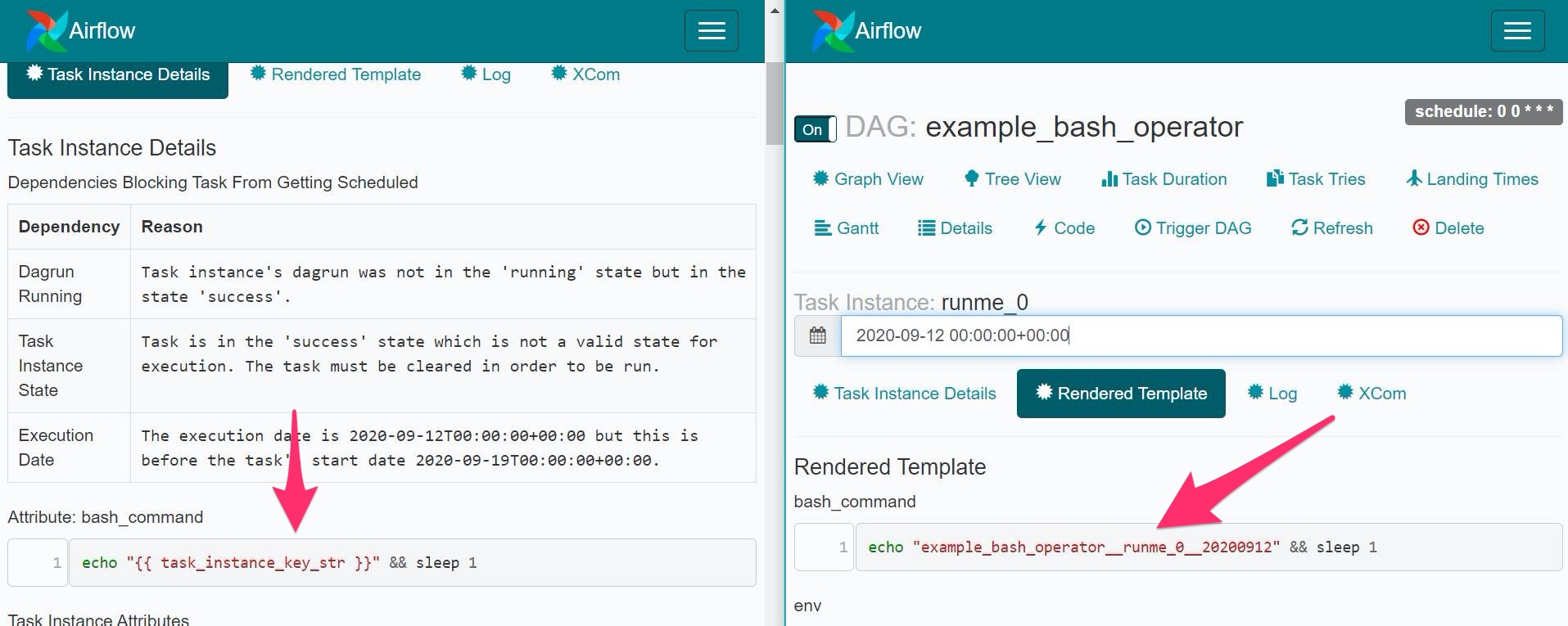1568x626 pixels.
Task: Focus the execution date input field
Action: pyautogui.click(x=1201, y=336)
